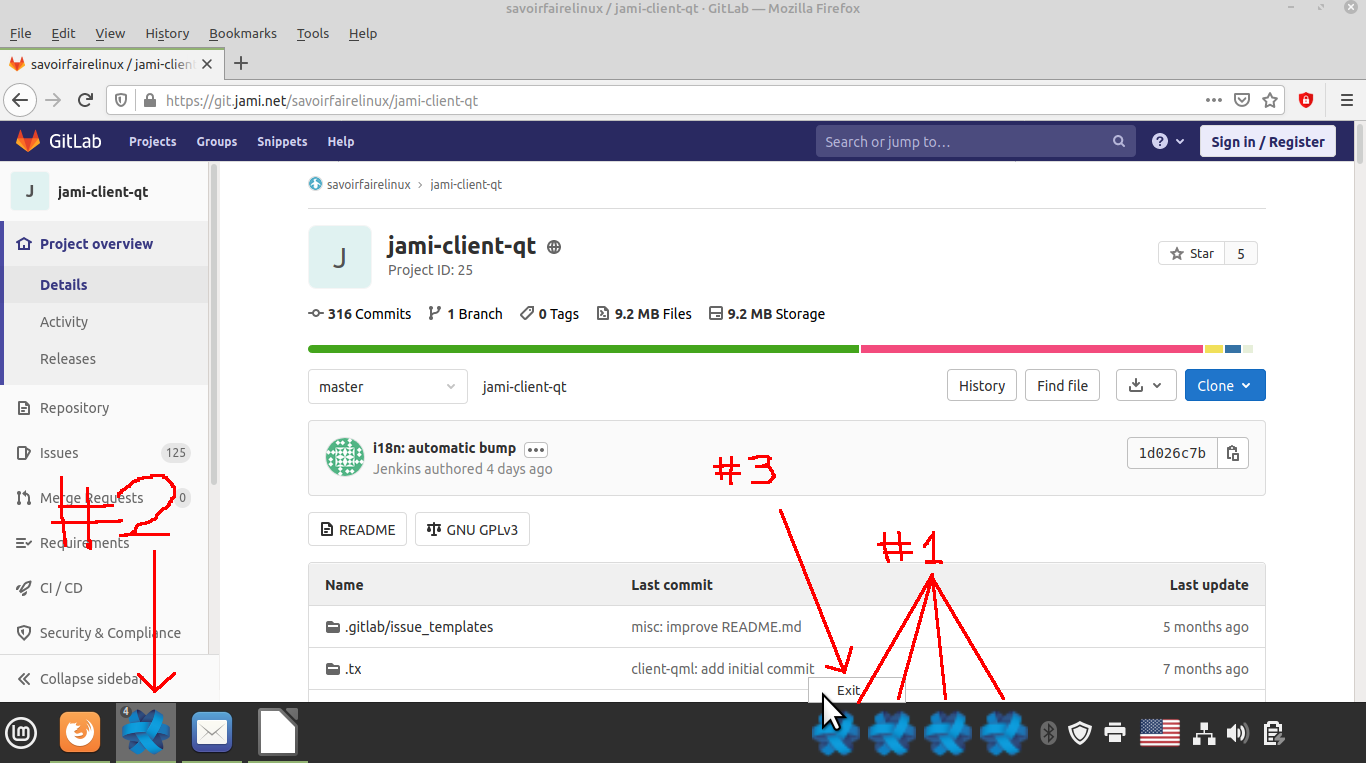This screenshot has width=1366, height=763.
Task: Click Jenkins author avatar
Action: click(345, 457)
